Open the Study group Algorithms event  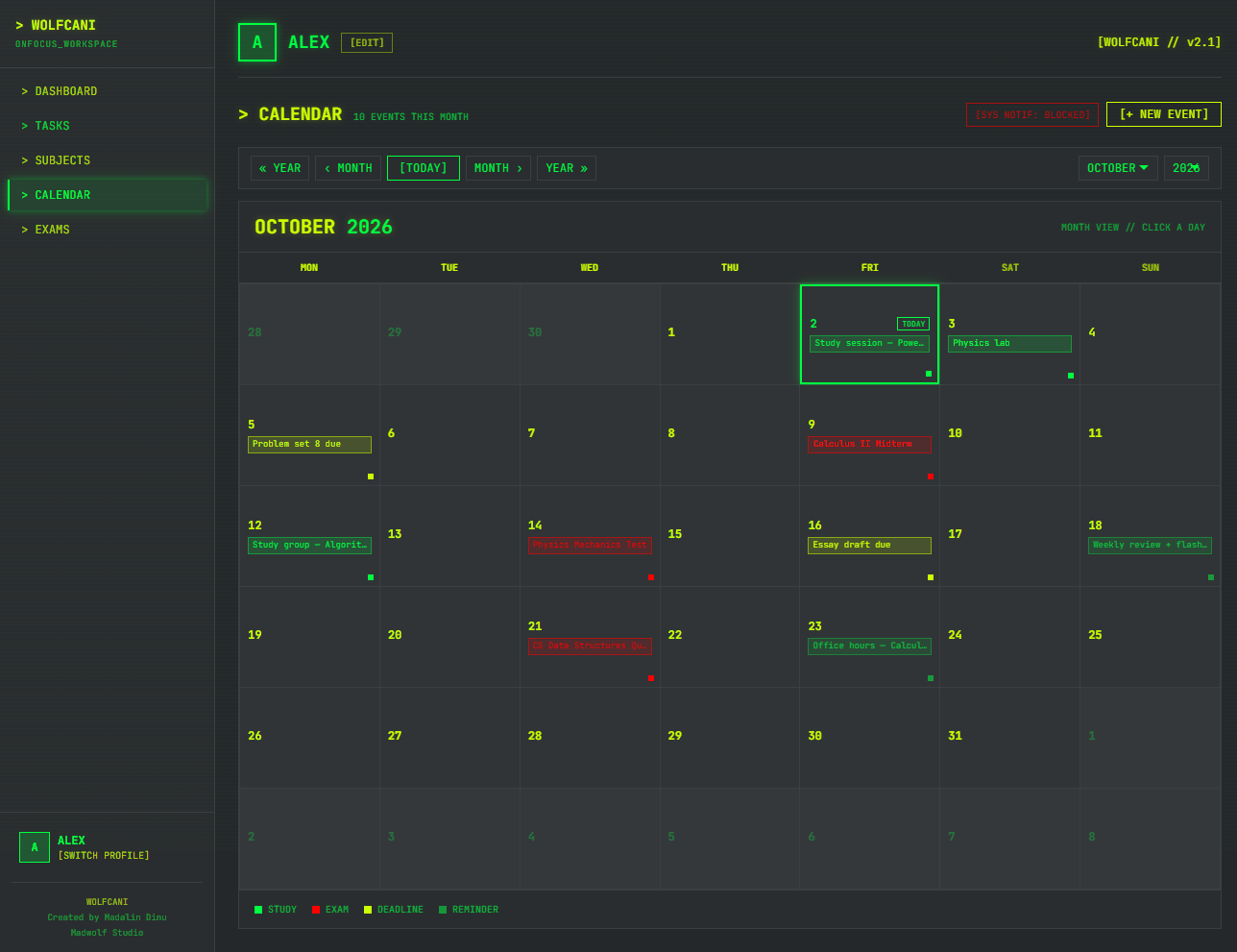click(x=309, y=545)
